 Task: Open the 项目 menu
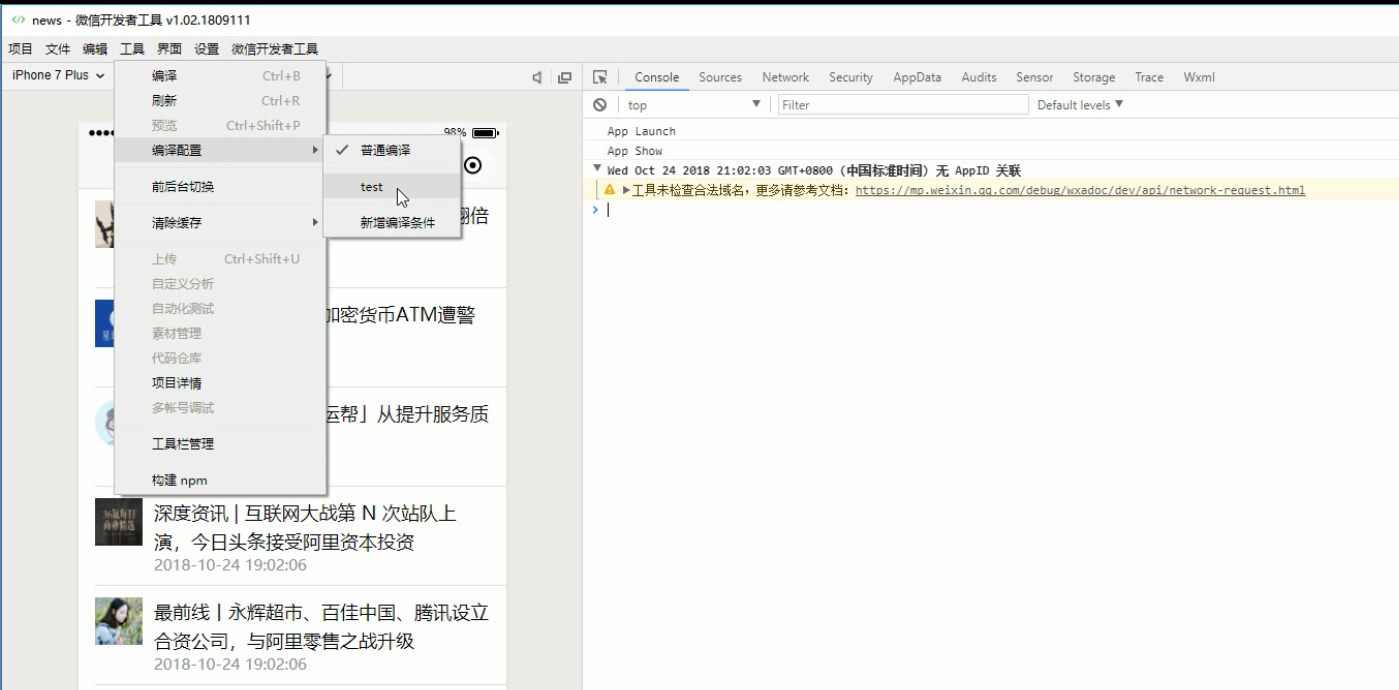pyautogui.click(x=20, y=49)
